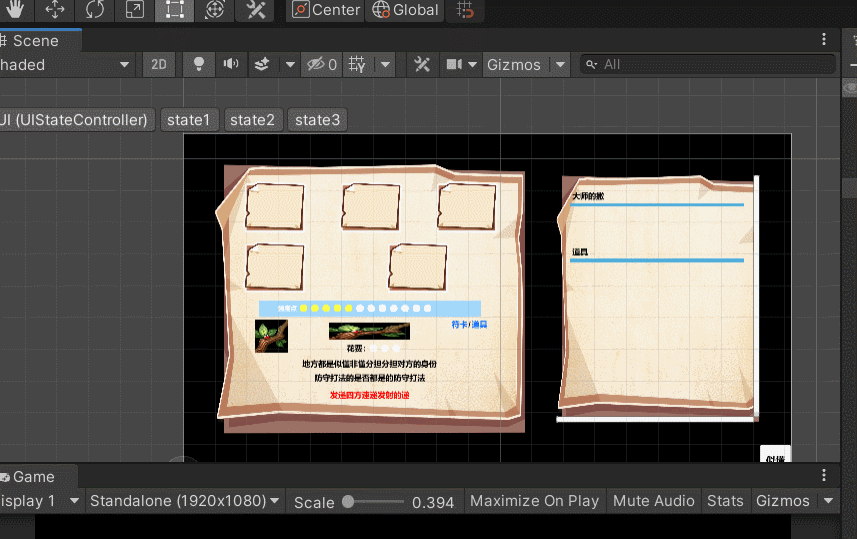Viewport: 857px width, 539px height.
Task: Select the leaf branch item icon
Action: coord(271,336)
